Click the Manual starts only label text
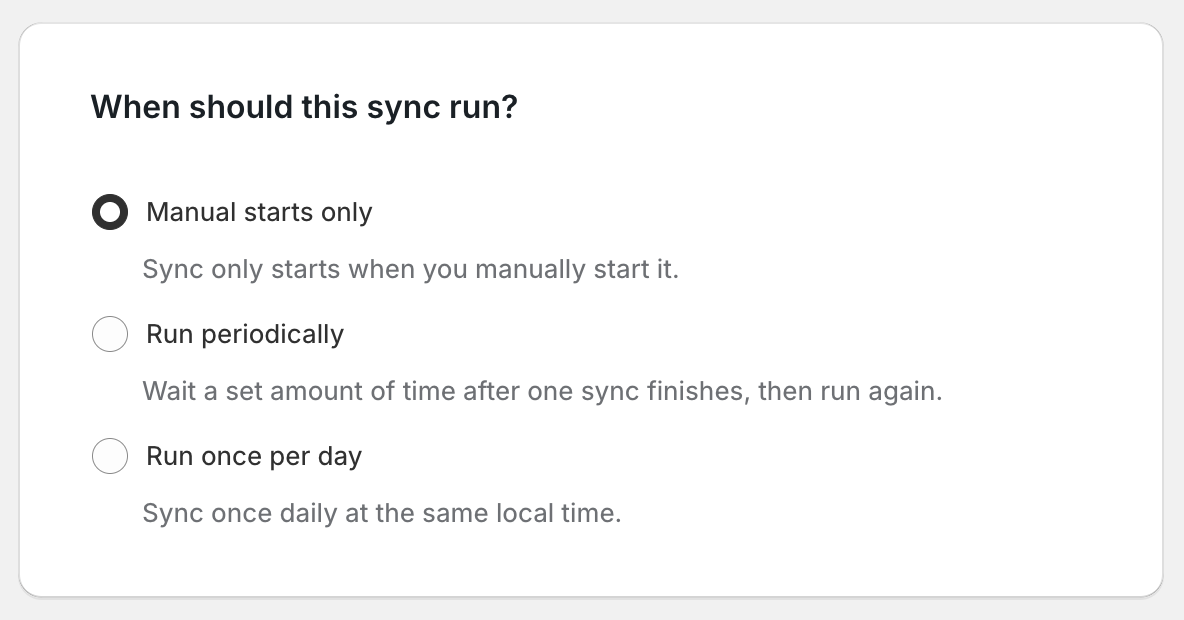This screenshot has height=620, width=1184. pyautogui.click(x=259, y=212)
